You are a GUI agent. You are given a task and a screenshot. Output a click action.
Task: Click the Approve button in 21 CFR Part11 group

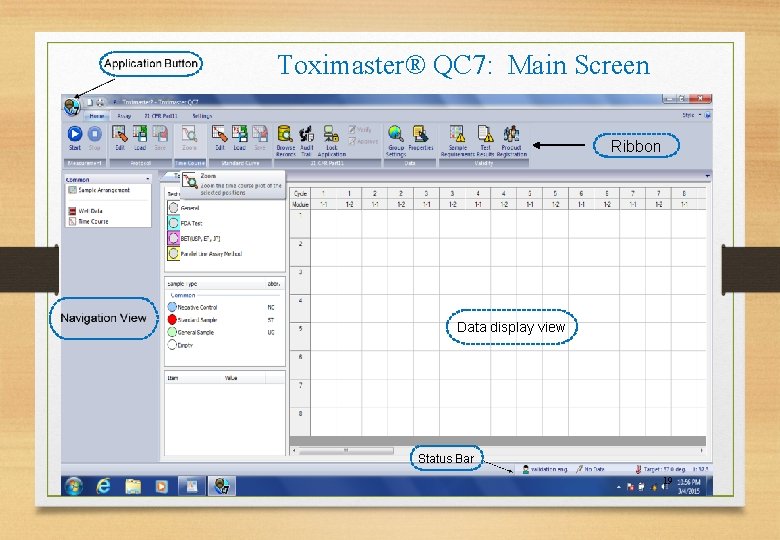[x=363, y=141]
